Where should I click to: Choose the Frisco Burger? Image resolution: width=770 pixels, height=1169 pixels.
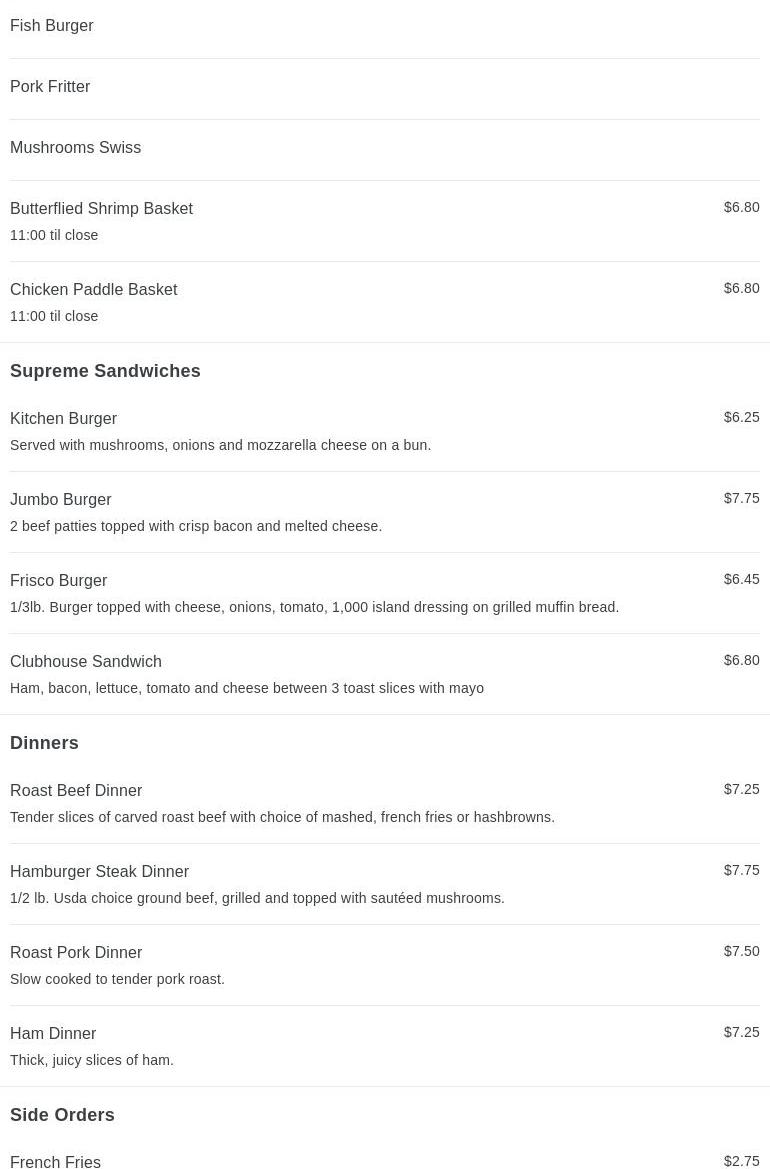click(x=59, y=581)
